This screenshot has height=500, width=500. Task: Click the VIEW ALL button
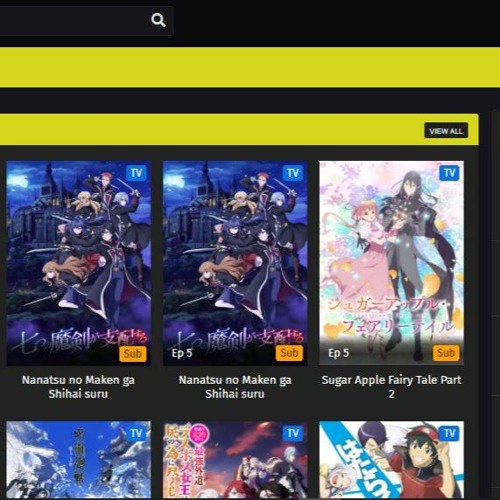[446, 131]
